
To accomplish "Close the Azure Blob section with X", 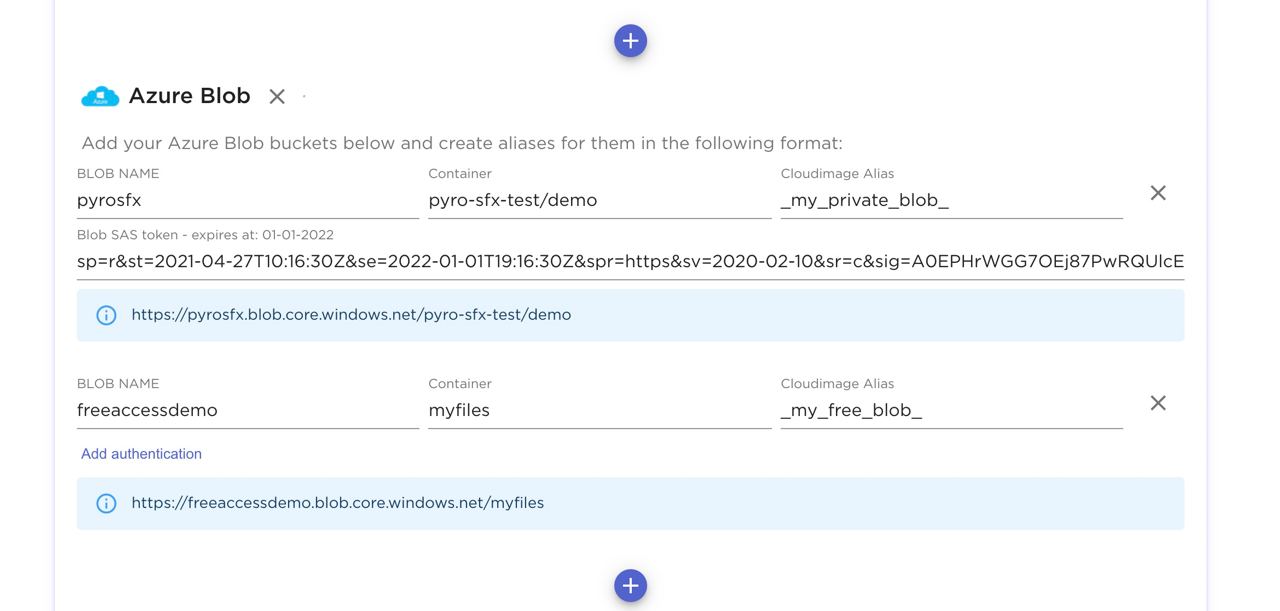I will point(277,96).
